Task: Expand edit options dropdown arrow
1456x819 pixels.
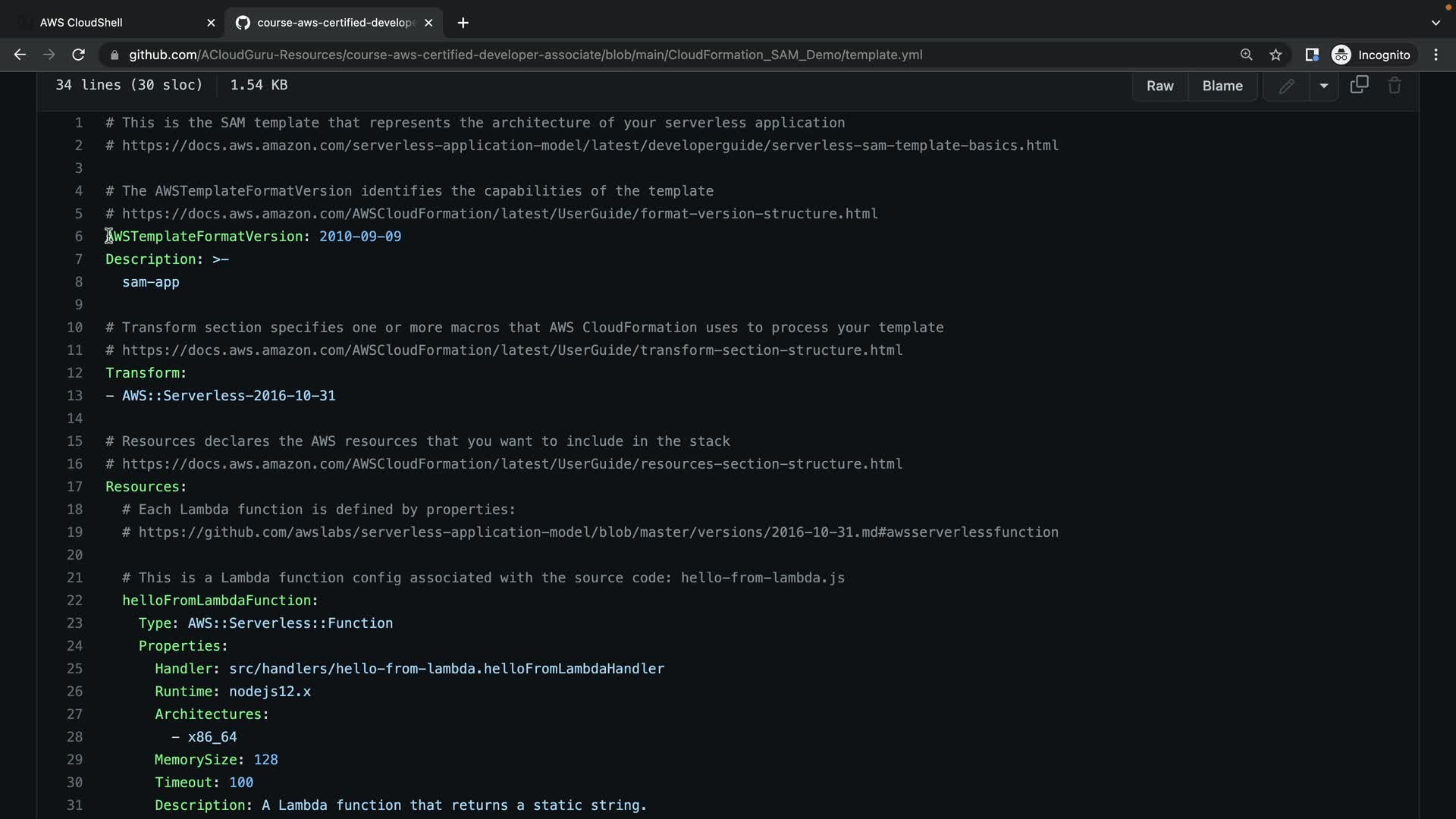Action: pos(1323,86)
